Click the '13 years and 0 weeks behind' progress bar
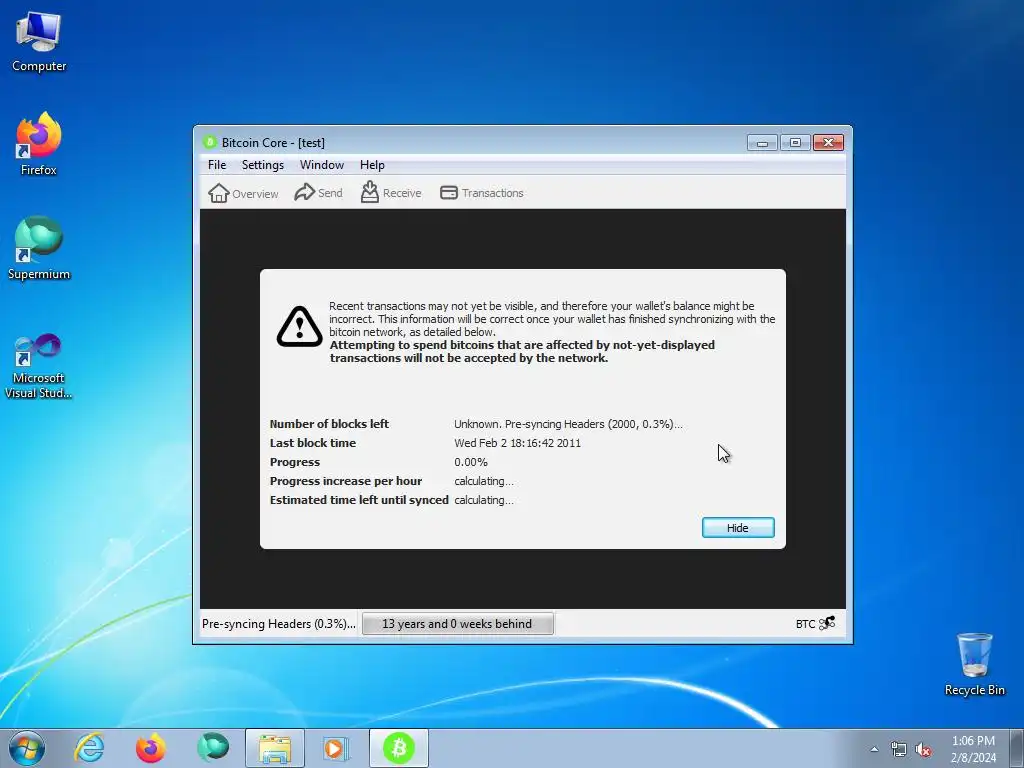The image size is (1024, 768). (x=457, y=624)
